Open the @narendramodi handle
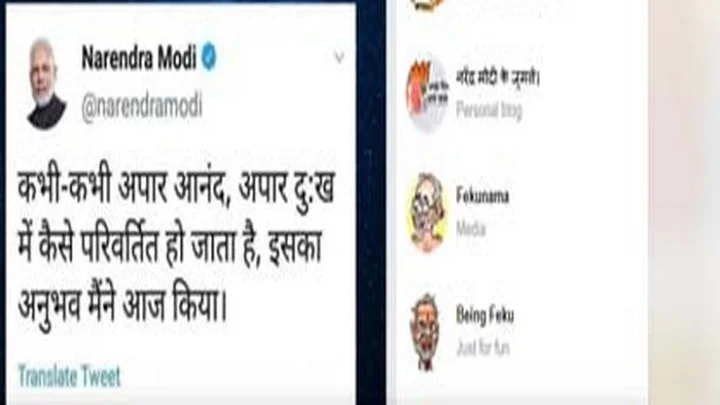 pyautogui.click(x=142, y=107)
